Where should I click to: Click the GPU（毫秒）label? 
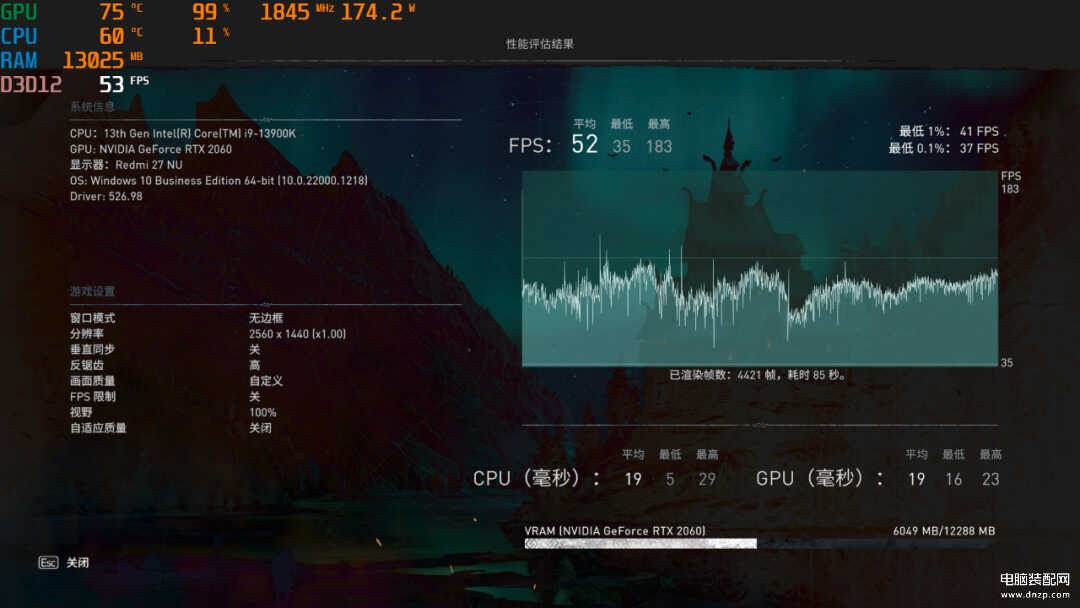820,479
